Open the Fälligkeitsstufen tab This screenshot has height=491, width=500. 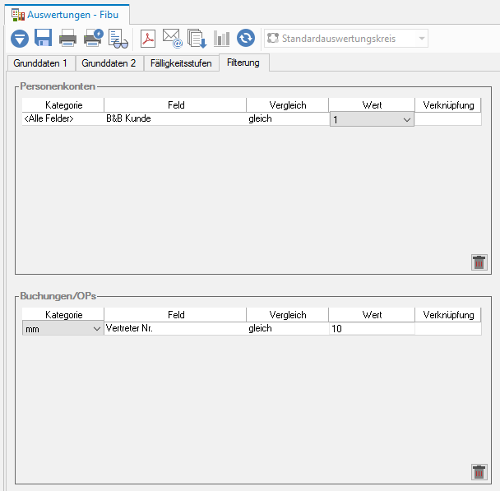[181, 63]
